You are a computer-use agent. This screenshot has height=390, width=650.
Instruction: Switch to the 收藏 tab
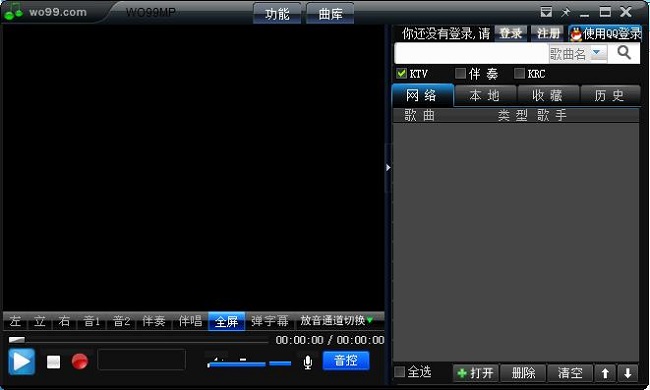click(548, 95)
